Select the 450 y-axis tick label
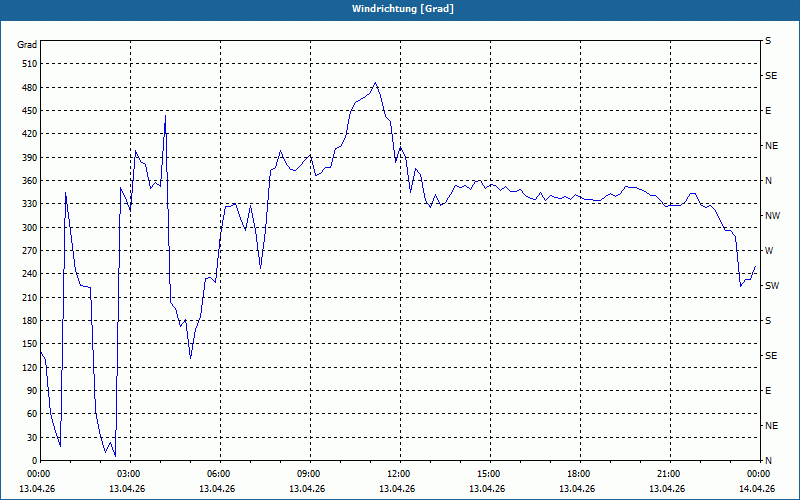The width and height of the screenshot is (800, 500). point(30,111)
